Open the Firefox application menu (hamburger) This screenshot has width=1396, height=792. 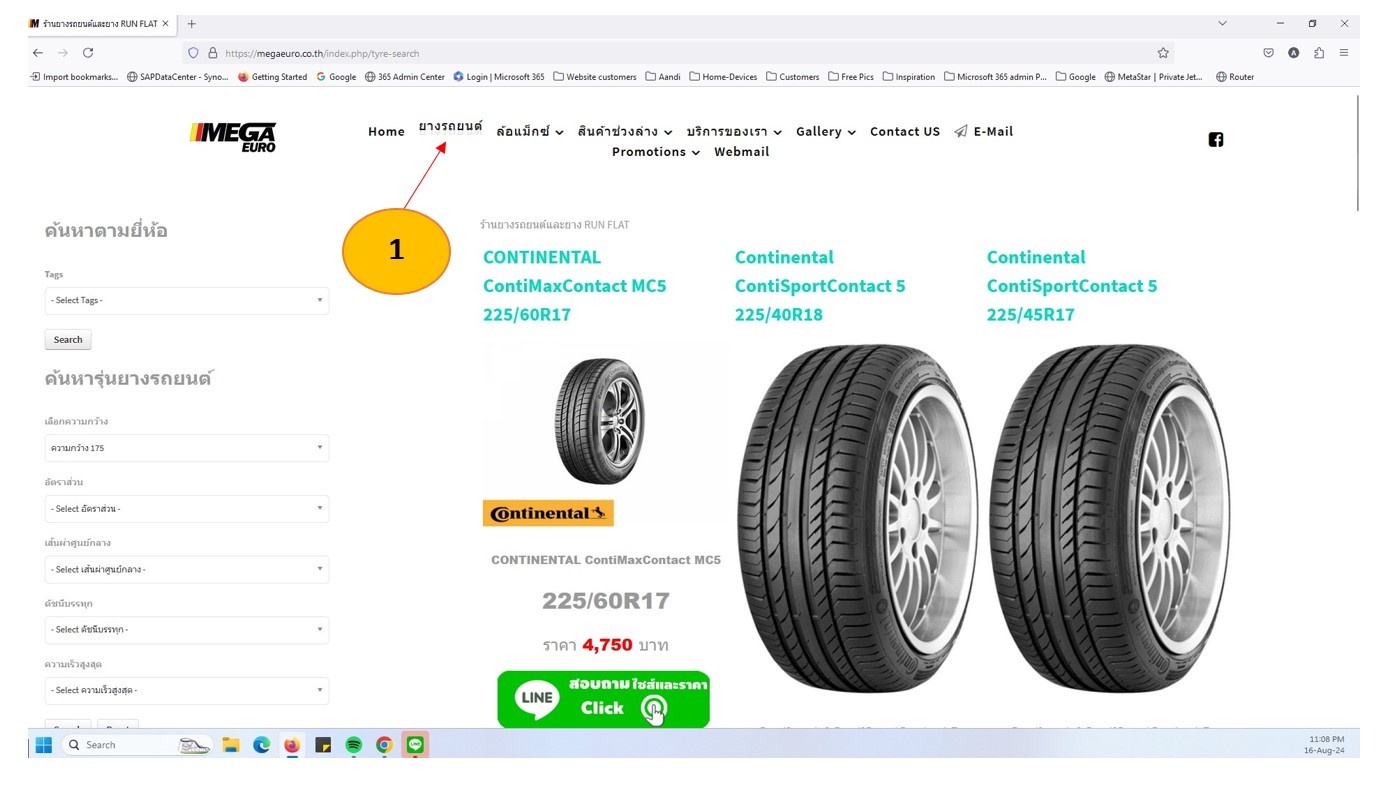click(x=1344, y=53)
